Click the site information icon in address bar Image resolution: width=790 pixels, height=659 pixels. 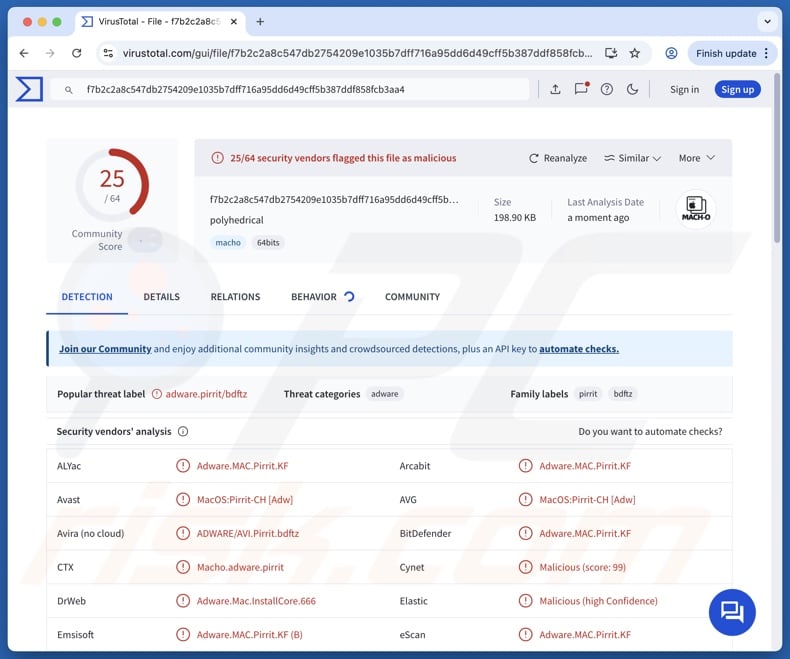pyautogui.click(x=108, y=53)
